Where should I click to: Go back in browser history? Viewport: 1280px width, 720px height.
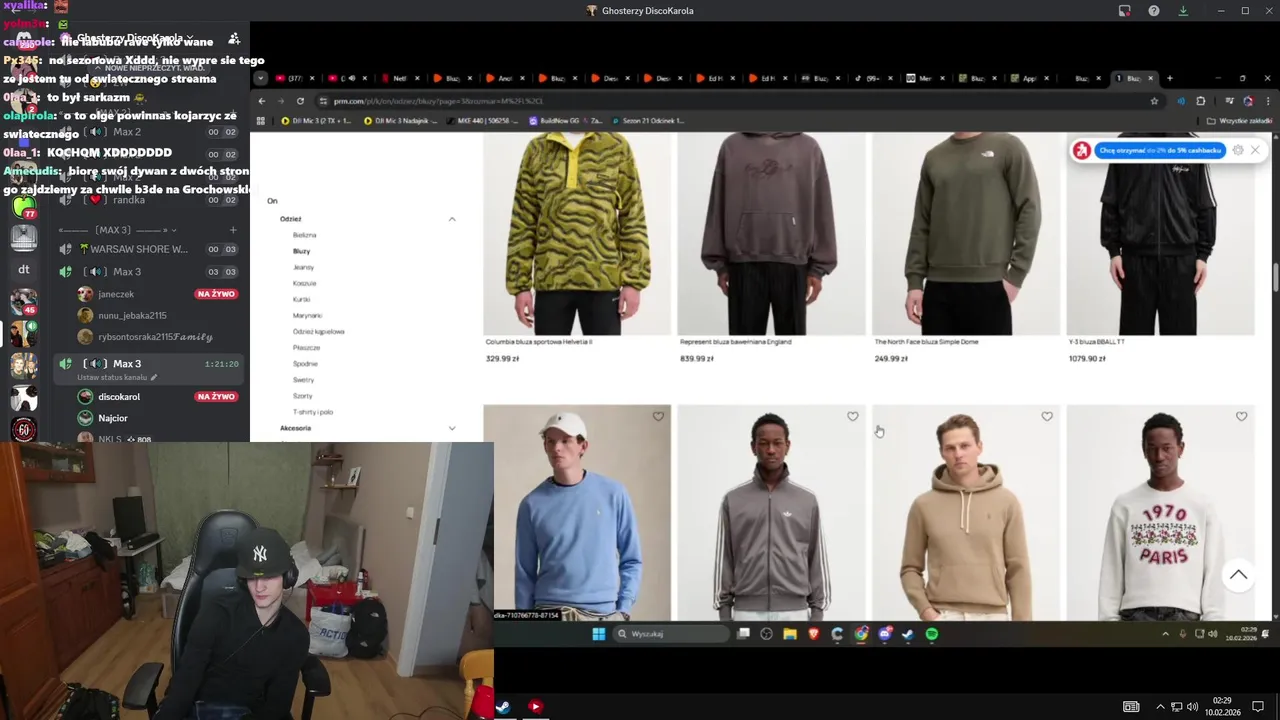pyautogui.click(x=262, y=101)
